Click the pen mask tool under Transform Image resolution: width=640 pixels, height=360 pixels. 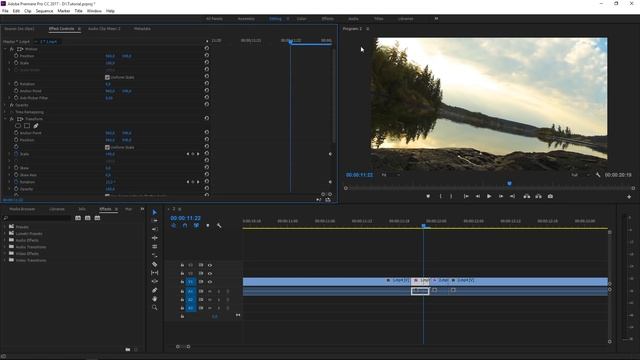(x=36, y=126)
